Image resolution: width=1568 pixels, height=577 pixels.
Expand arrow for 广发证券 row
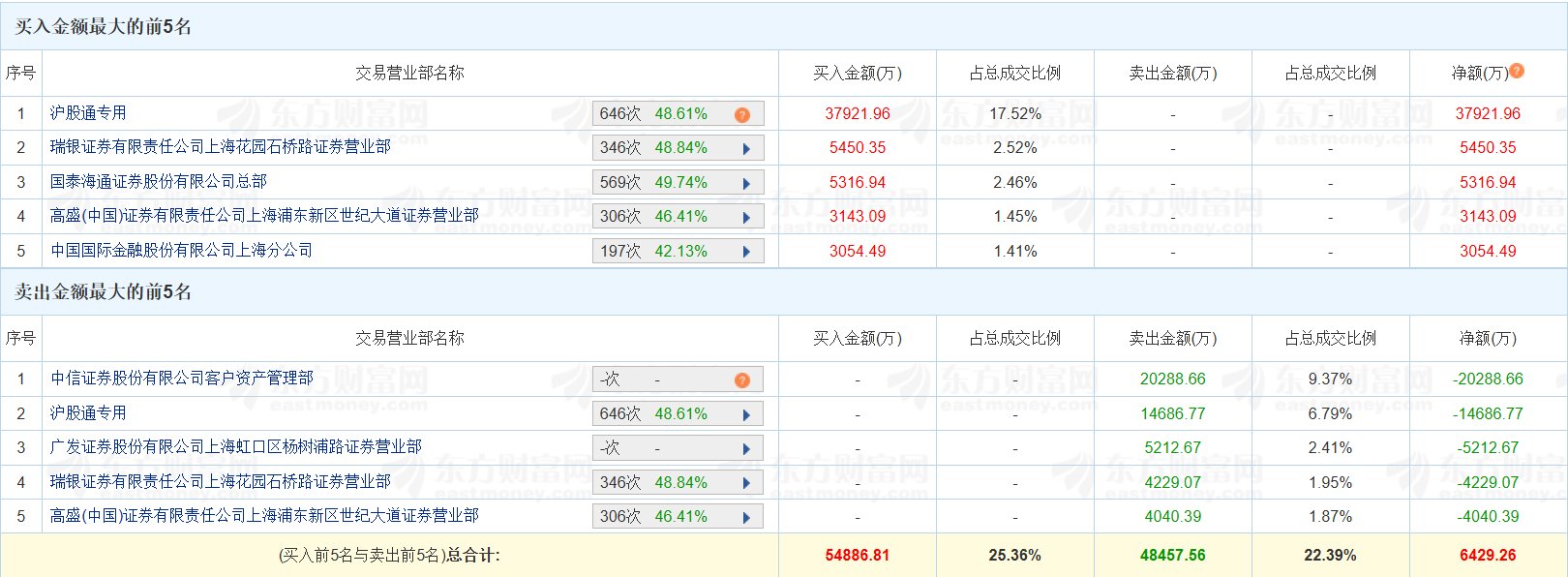(746, 449)
